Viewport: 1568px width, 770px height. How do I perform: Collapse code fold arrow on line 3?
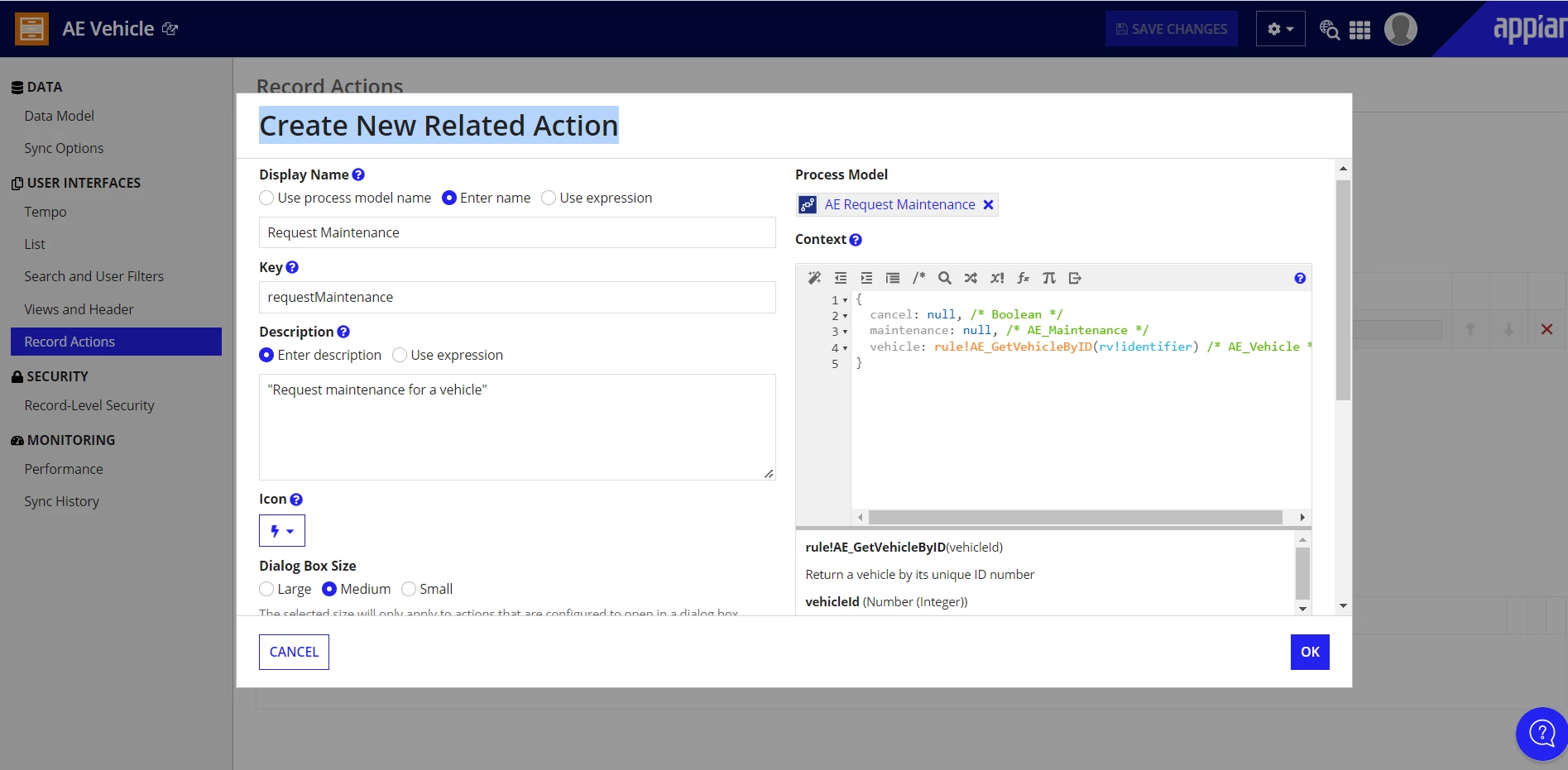[845, 332]
